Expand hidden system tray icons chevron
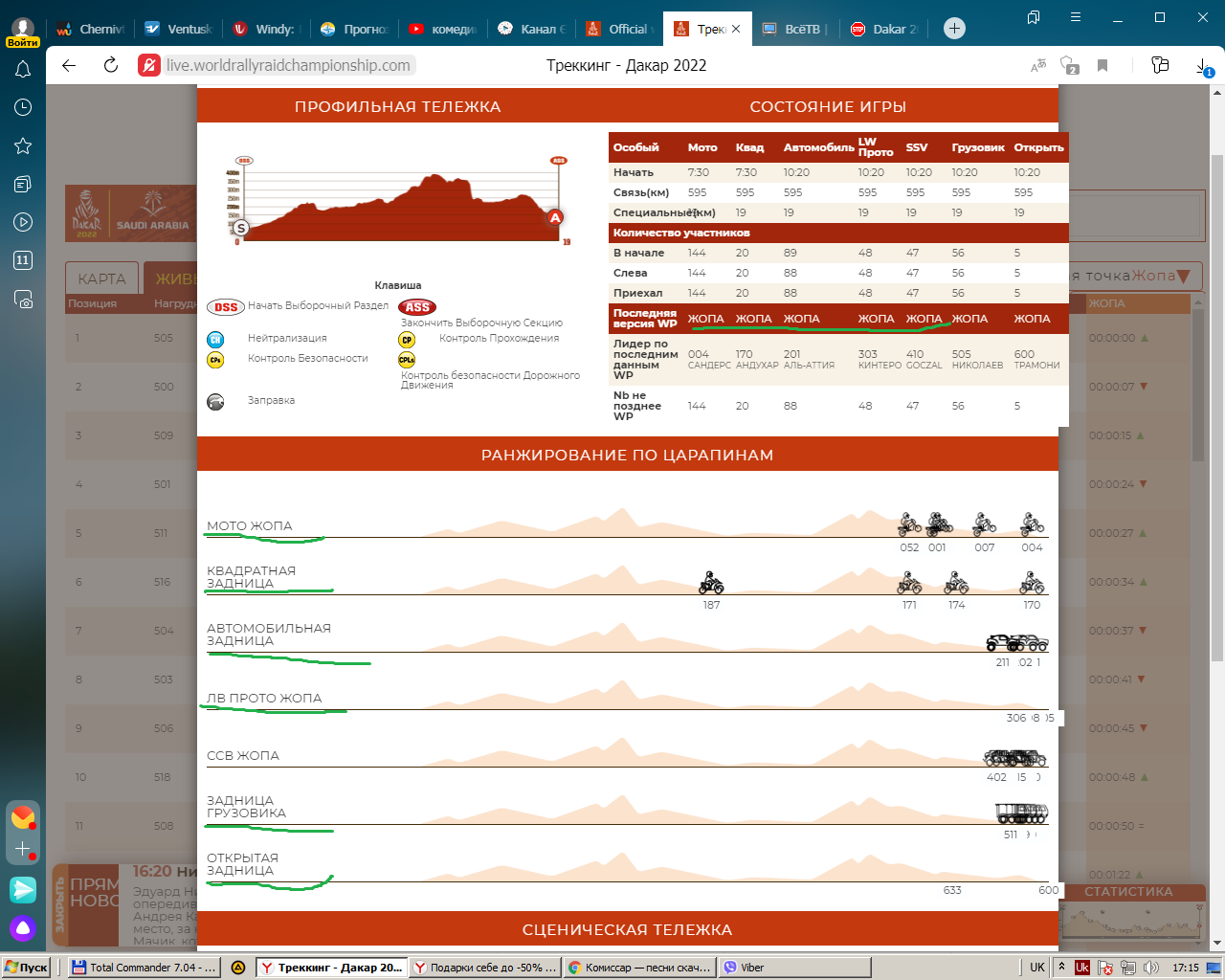The height and width of the screenshot is (980, 1225). pos(1061,968)
